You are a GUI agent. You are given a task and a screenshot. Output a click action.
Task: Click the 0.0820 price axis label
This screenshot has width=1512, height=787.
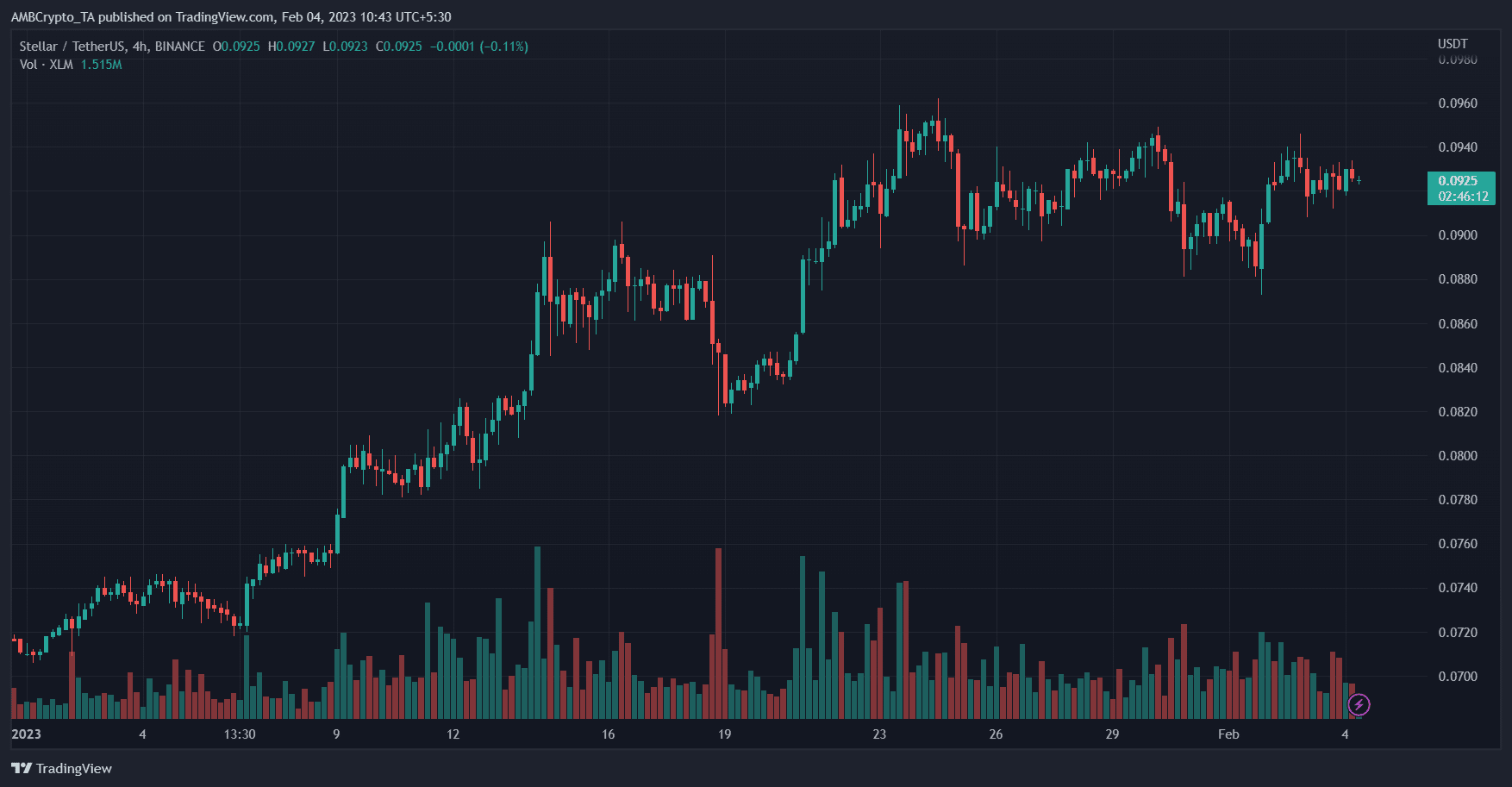(x=1458, y=412)
